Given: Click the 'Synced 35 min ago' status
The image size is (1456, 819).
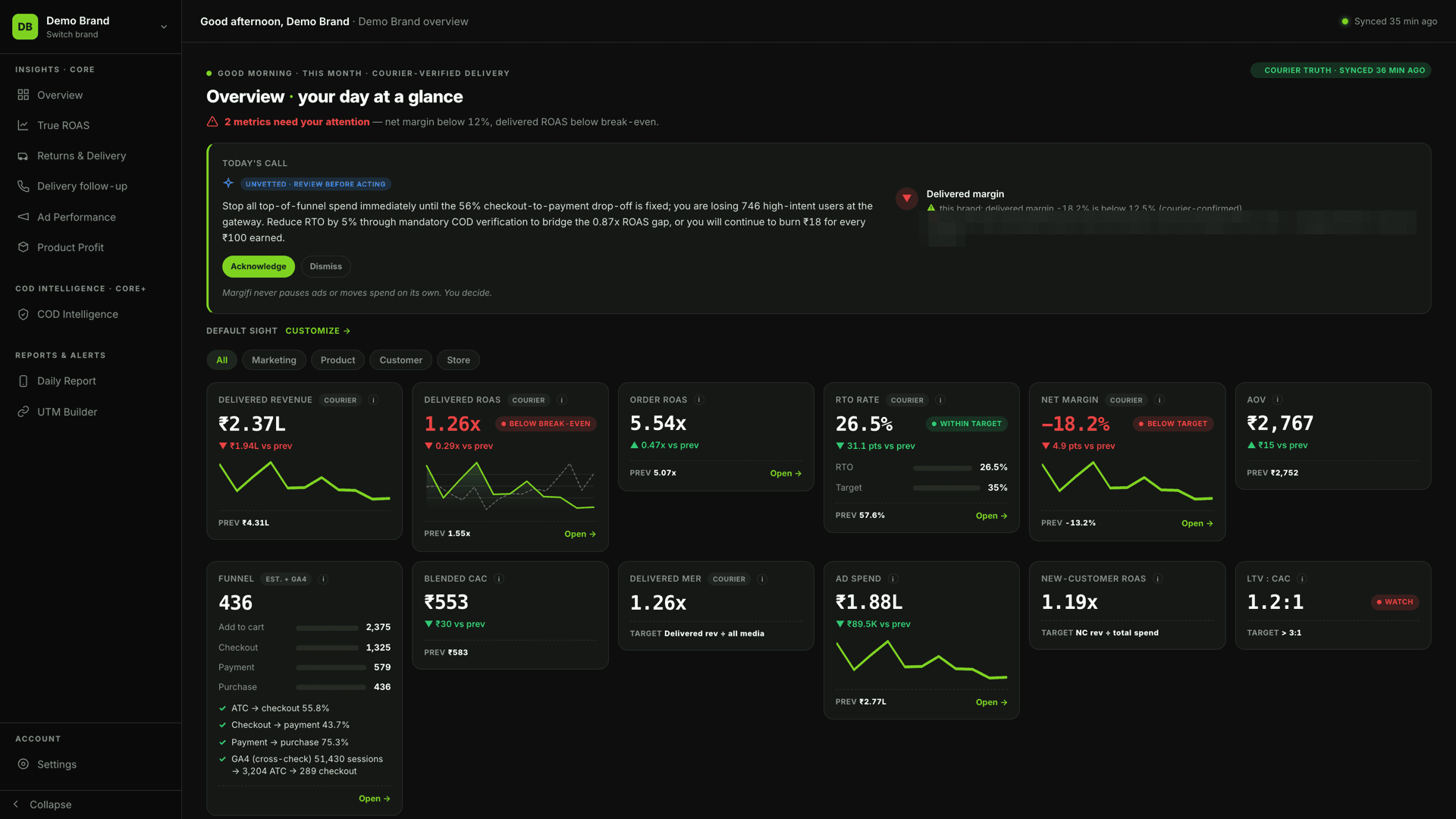Looking at the screenshot, I should (1389, 21).
